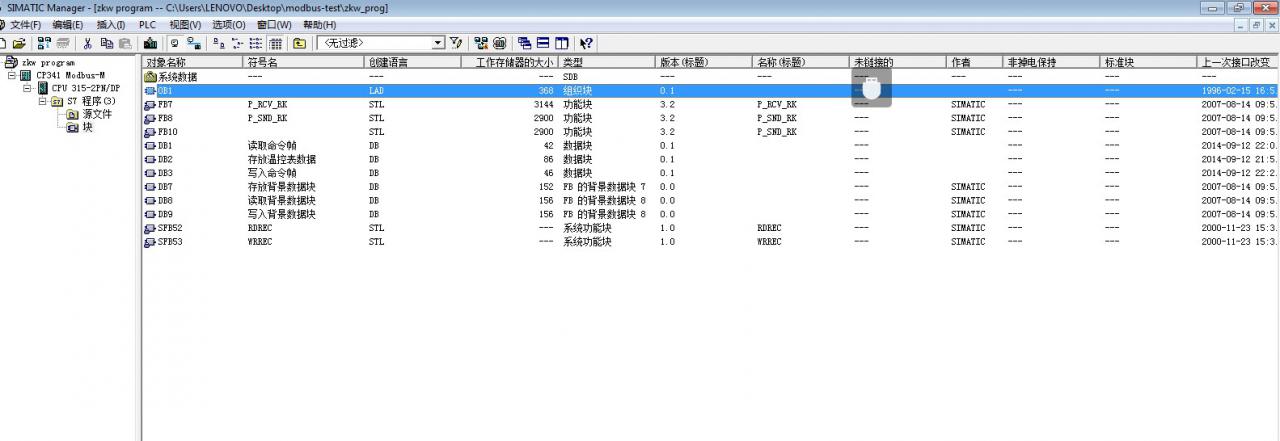
Task: Open the 选项(O) menu
Action: (229, 24)
